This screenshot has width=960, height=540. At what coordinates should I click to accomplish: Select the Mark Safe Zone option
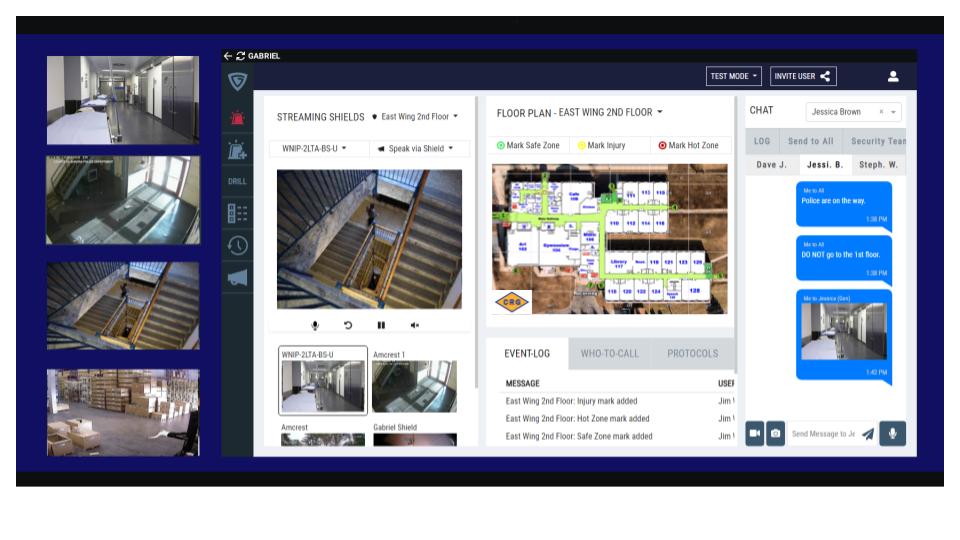(528, 145)
